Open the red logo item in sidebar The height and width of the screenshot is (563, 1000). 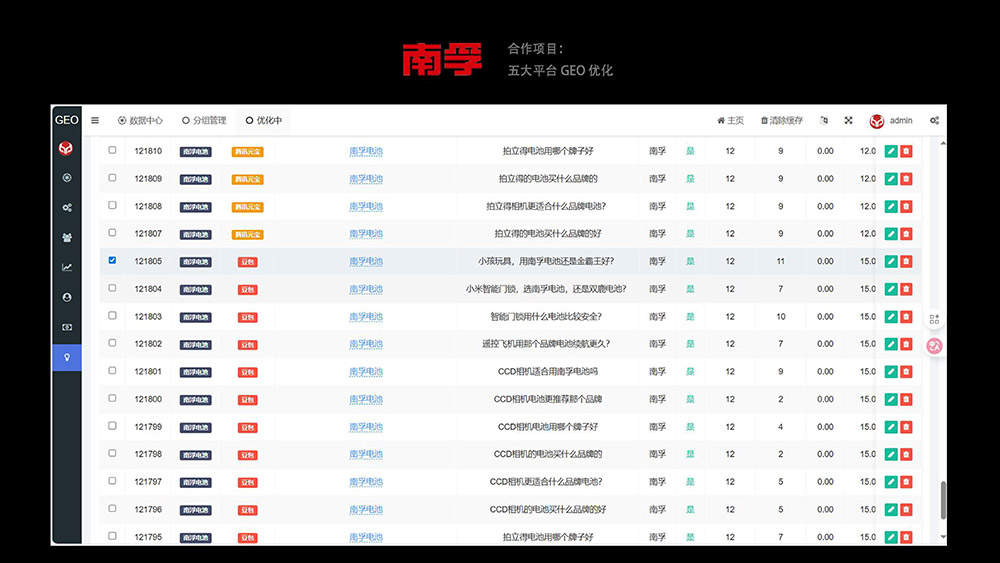[x=66, y=149]
